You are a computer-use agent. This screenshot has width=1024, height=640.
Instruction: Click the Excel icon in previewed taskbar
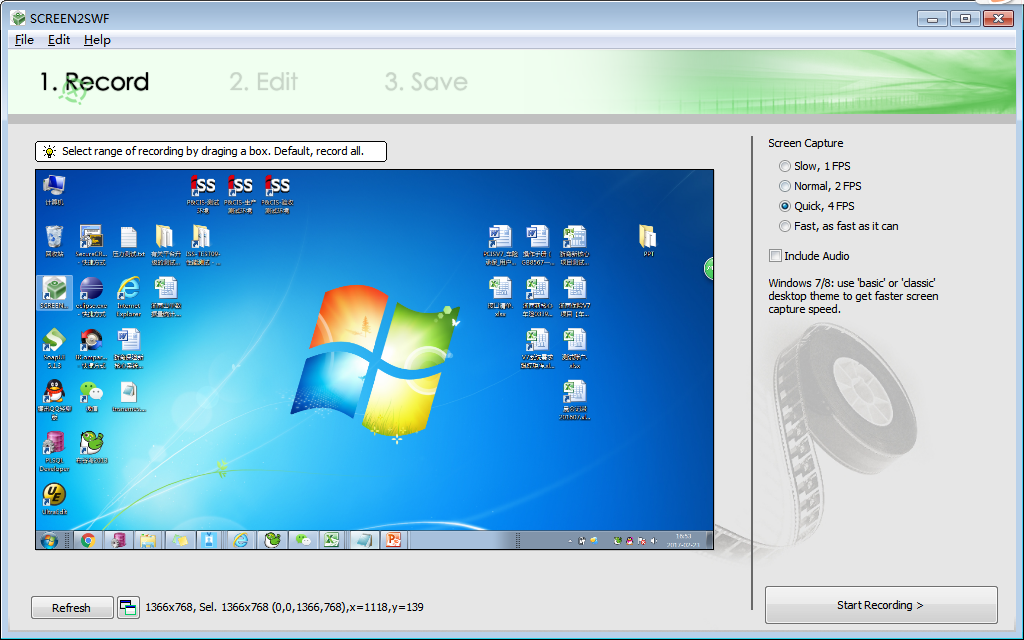[332, 540]
